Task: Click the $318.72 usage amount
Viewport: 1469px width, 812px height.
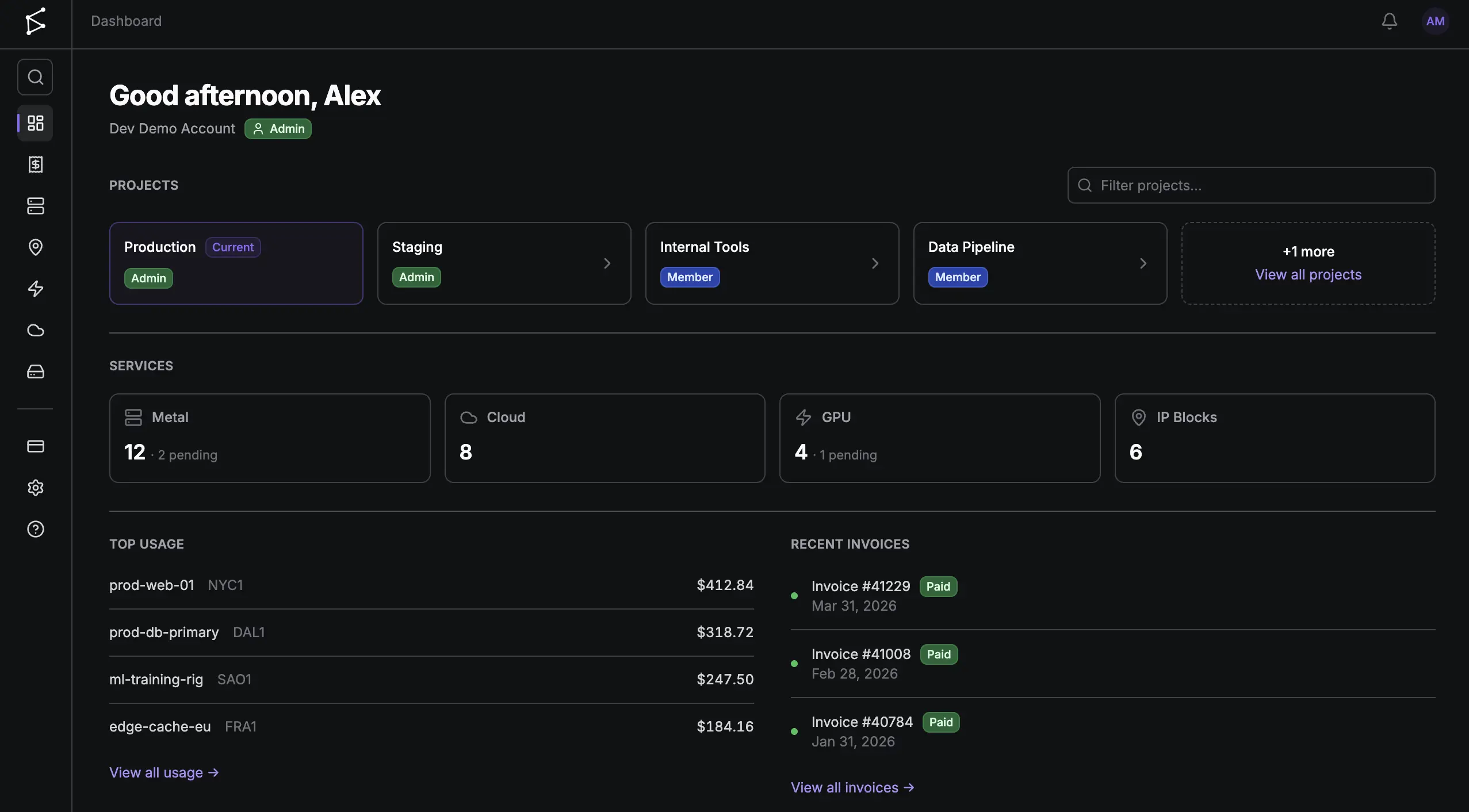Action: (725, 633)
